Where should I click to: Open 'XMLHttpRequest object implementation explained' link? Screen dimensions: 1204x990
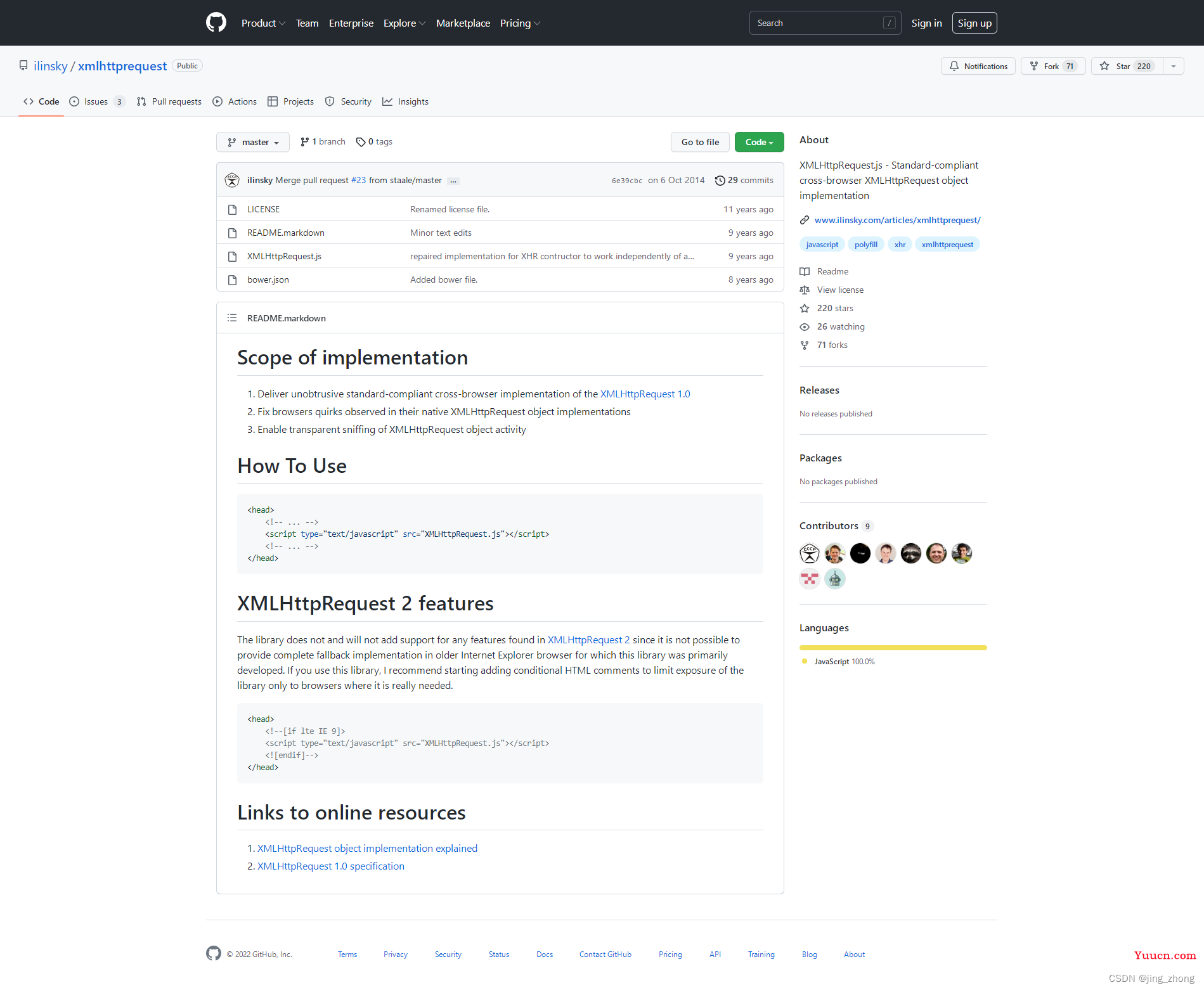pos(367,848)
